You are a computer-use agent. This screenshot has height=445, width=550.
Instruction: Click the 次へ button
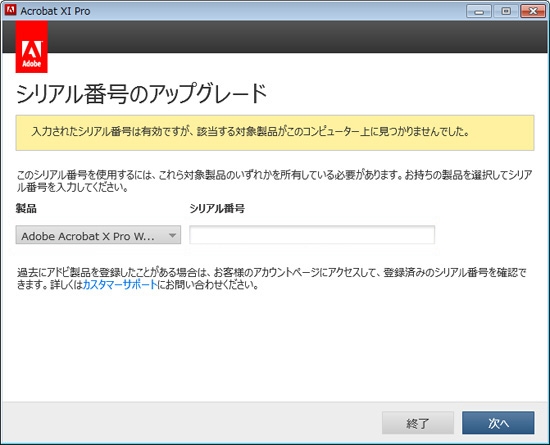(x=498, y=423)
